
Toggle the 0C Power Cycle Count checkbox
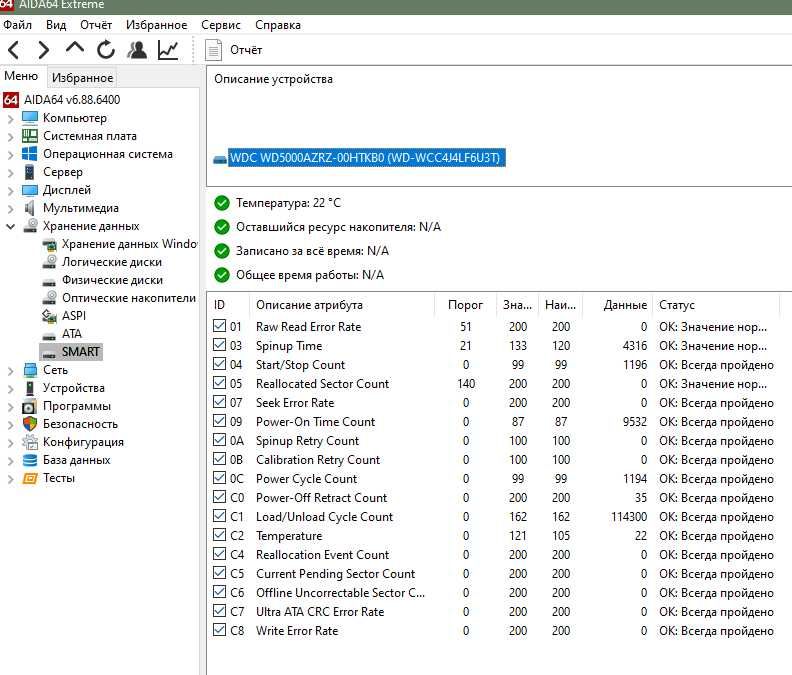tap(219, 477)
